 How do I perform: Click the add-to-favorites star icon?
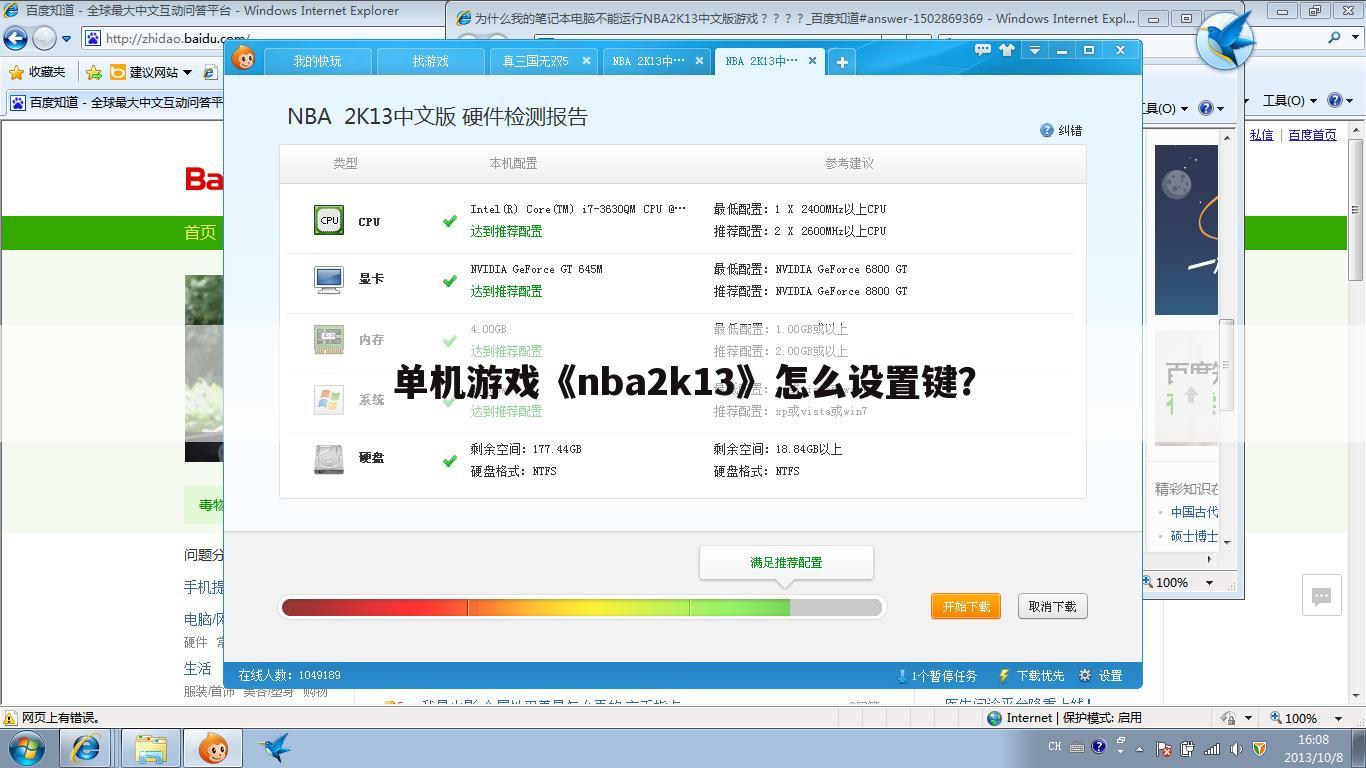pyautogui.click(x=93, y=72)
